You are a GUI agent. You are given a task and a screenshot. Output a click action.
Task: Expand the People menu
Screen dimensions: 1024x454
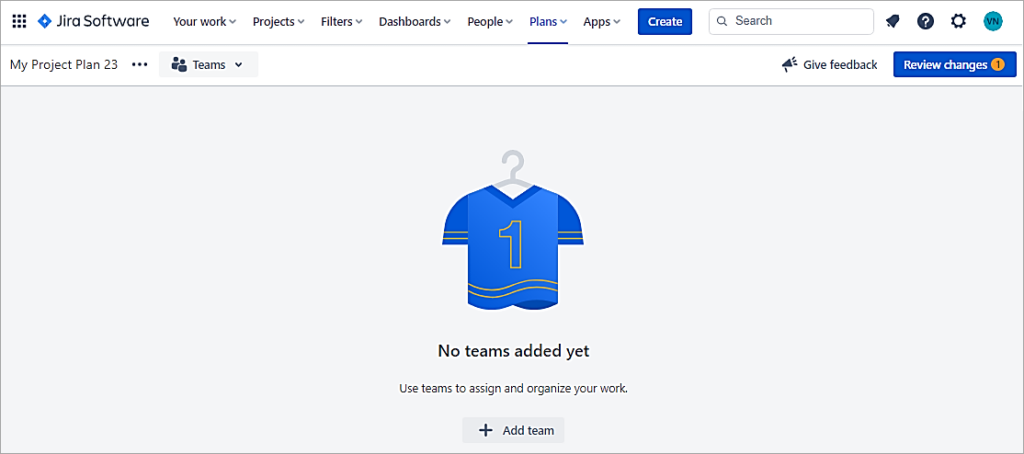pyautogui.click(x=490, y=22)
